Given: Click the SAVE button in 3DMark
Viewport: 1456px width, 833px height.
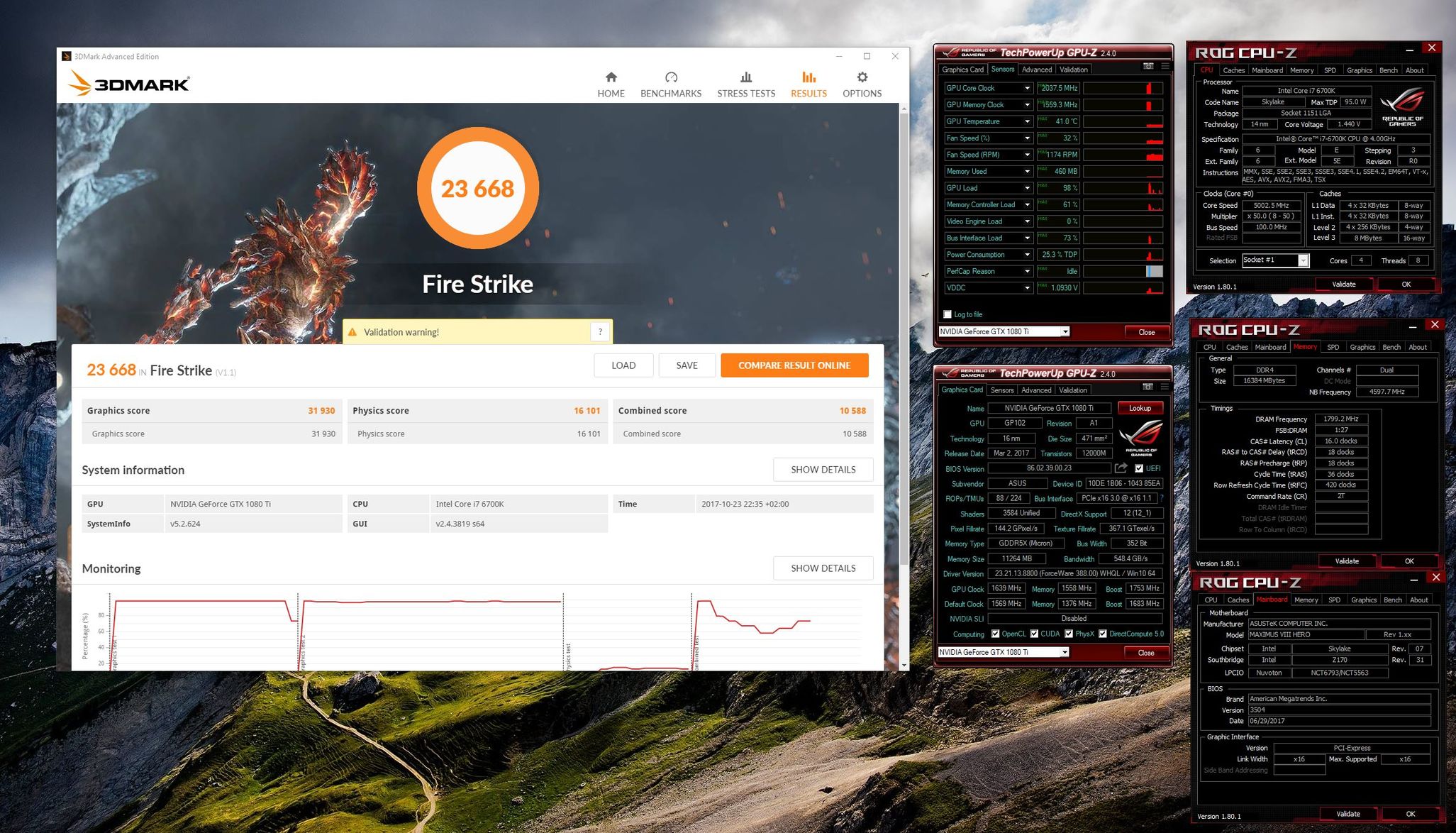Looking at the screenshot, I should tap(687, 365).
